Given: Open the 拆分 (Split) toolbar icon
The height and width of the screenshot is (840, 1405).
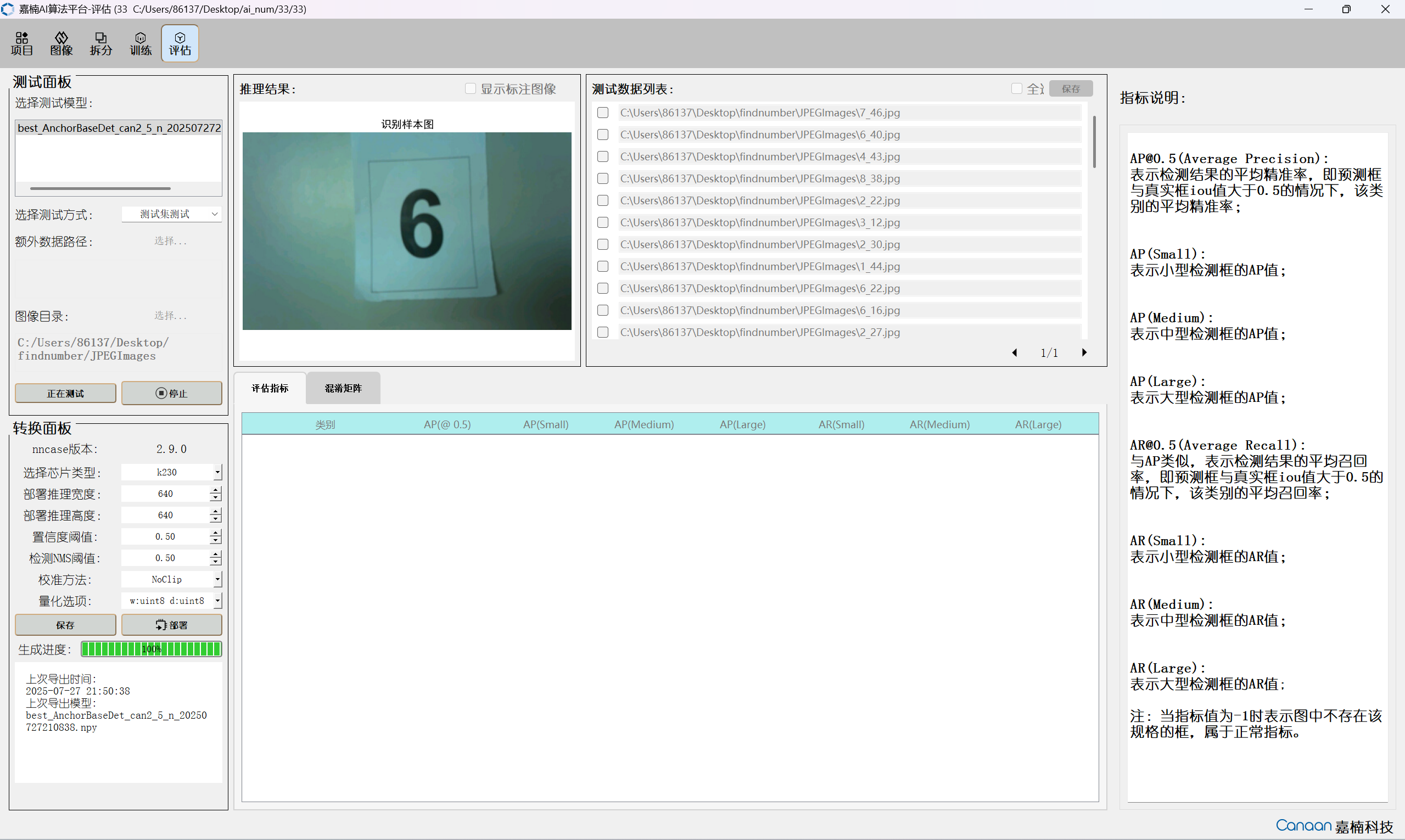Looking at the screenshot, I should point(101,43).
